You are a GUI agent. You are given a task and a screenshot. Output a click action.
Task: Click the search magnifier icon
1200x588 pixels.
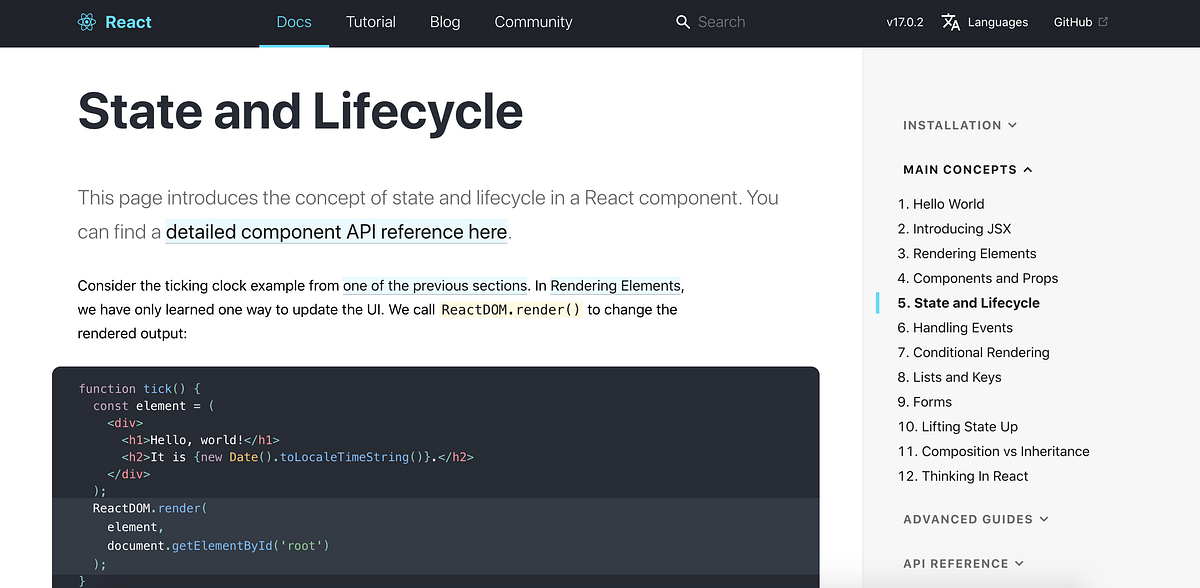683,21
